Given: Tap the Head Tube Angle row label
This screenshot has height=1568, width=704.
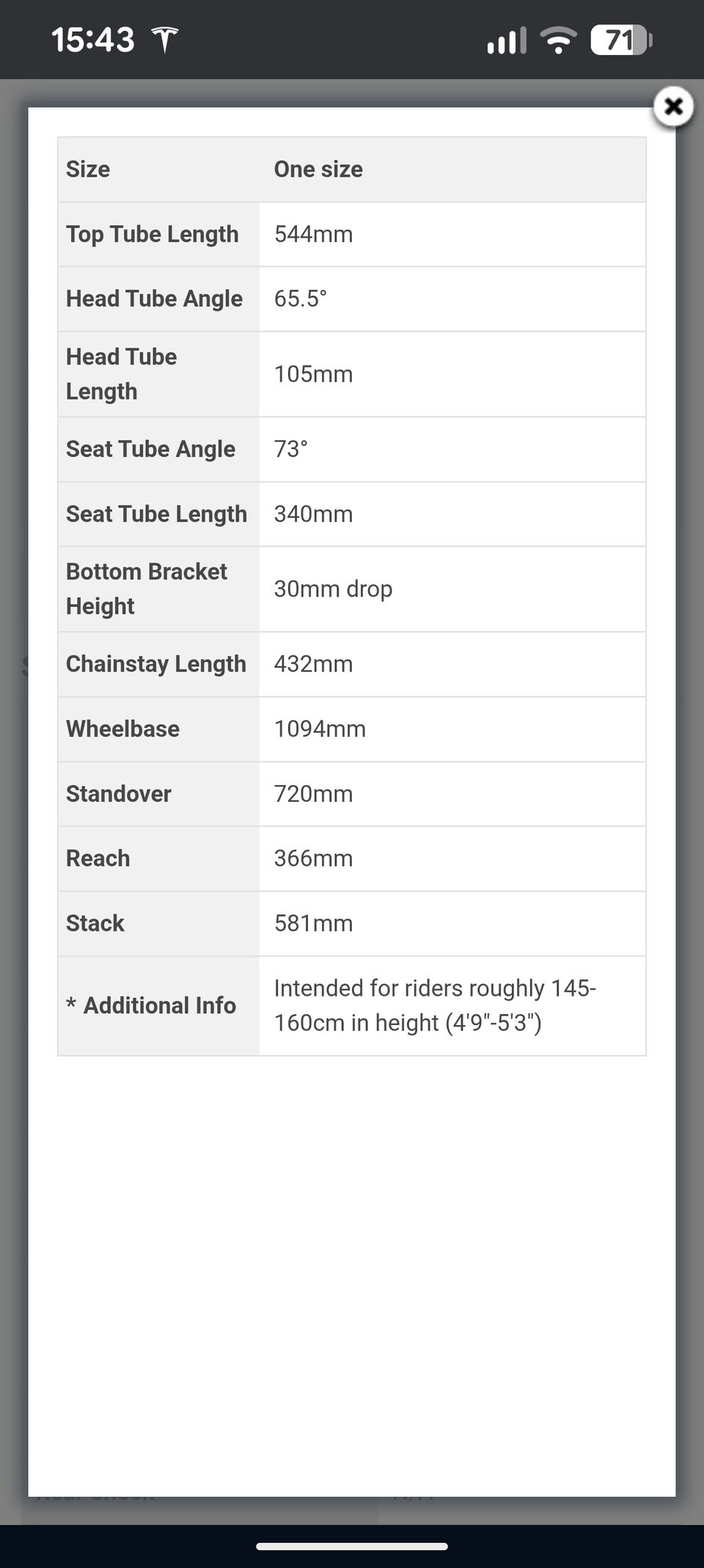Looking at the screenshot, I should click(154, 299).
